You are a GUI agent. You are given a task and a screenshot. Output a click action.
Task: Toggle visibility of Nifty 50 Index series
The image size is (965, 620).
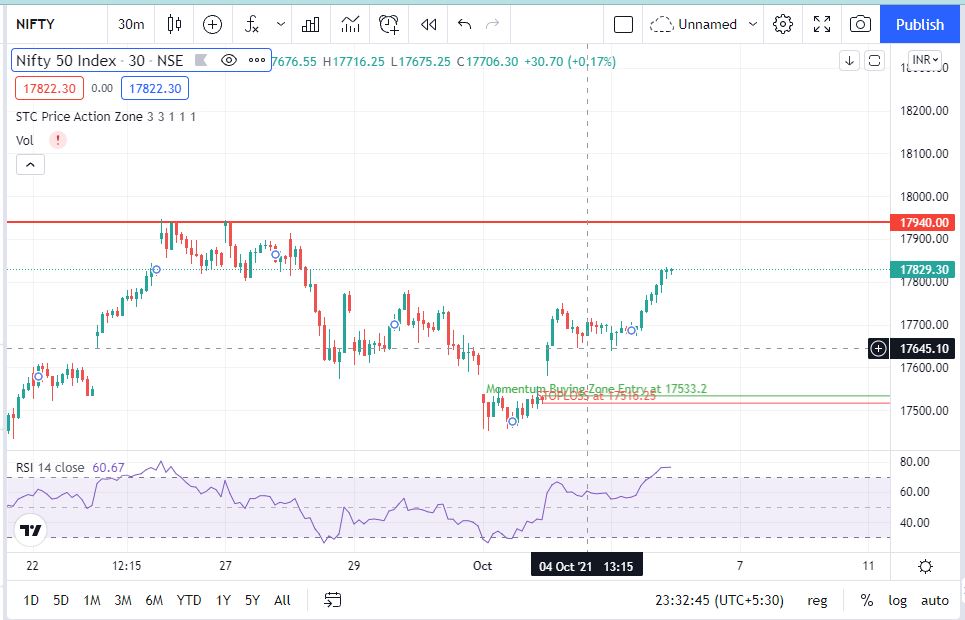(228, 61)
